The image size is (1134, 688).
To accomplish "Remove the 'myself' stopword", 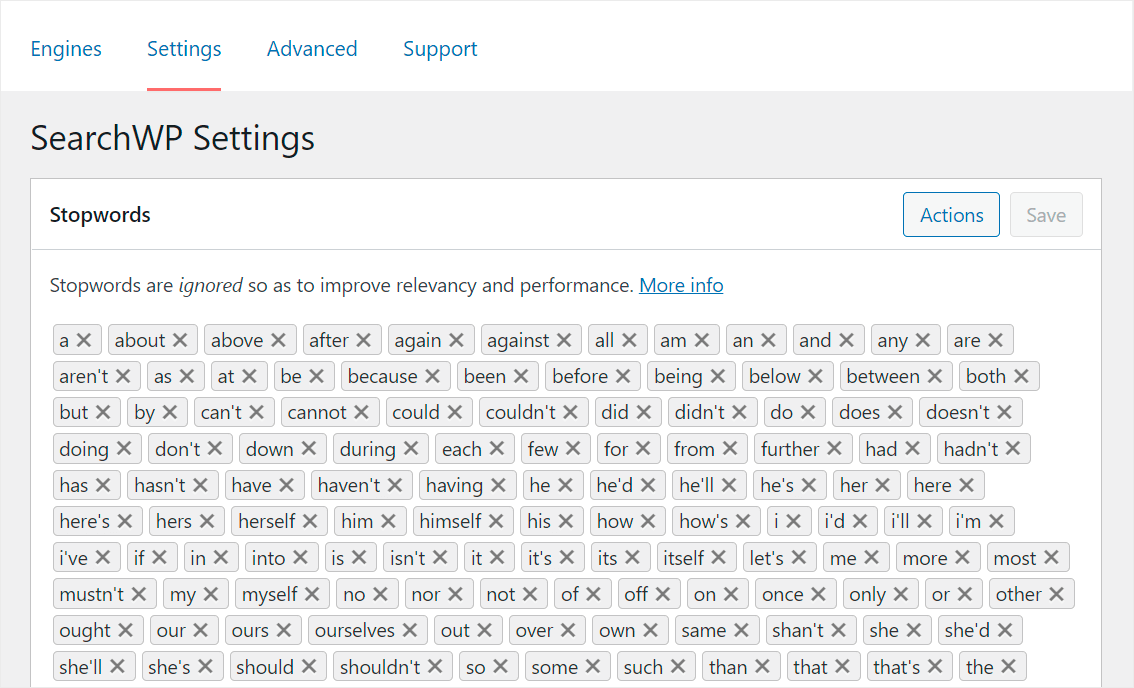I will [312, 594].
